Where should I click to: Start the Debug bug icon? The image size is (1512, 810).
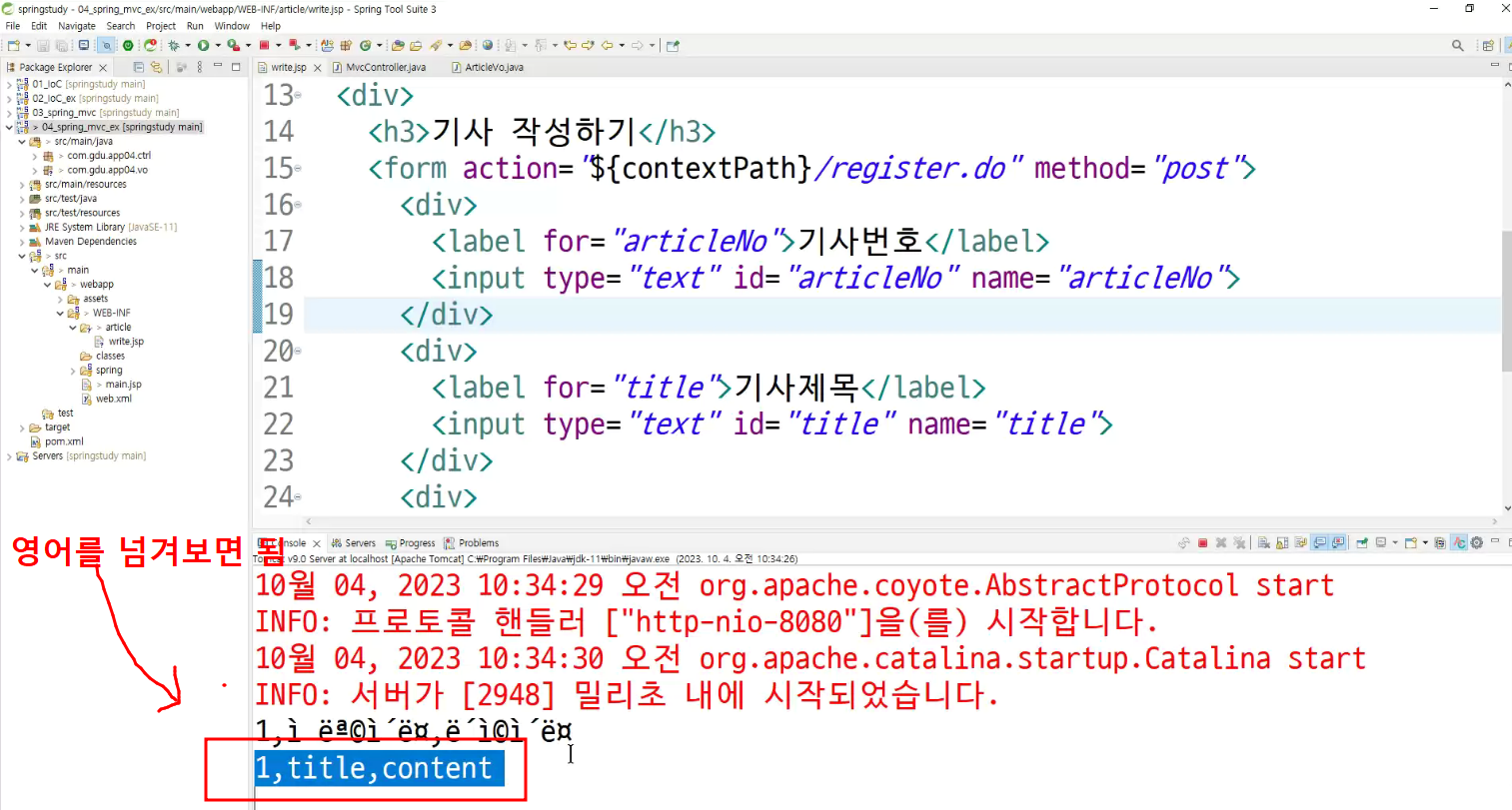point(174,45)
